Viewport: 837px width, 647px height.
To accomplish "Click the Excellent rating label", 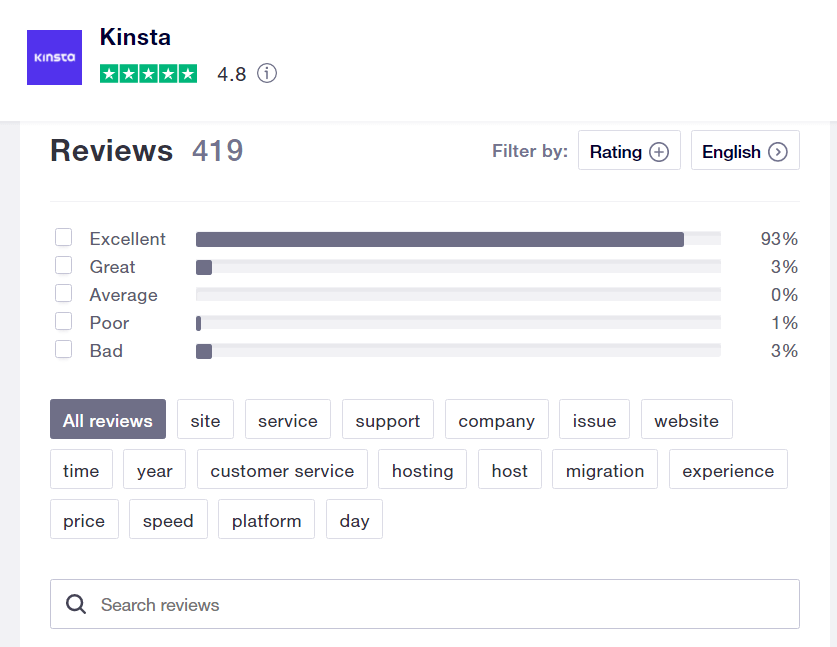I will [128, 239].
